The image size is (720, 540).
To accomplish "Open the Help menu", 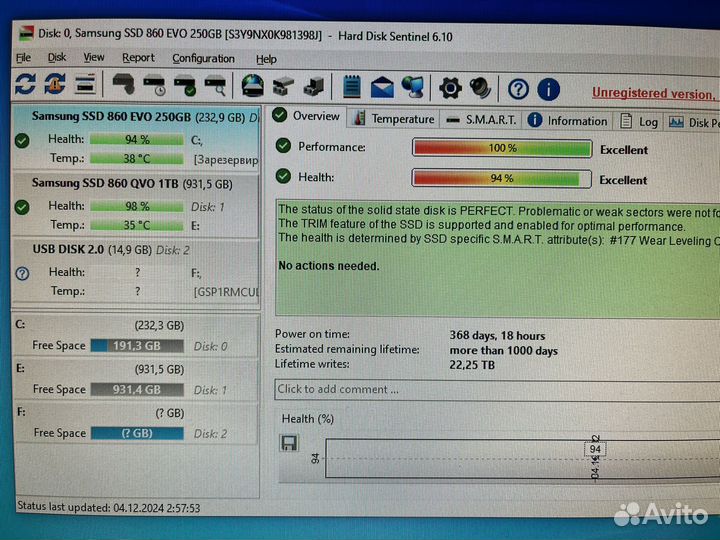I will tap(266, 59).
